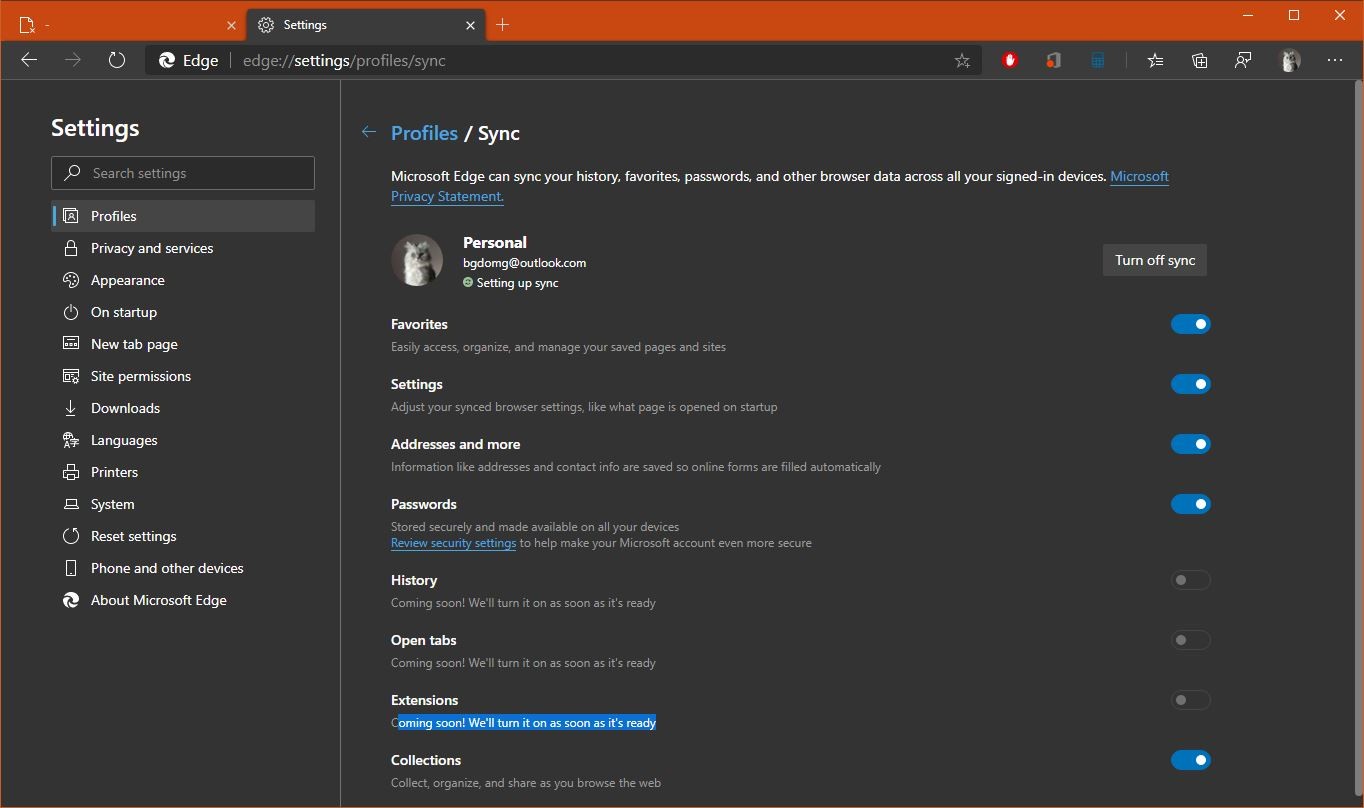The image size is (1364, 808).
Task: Open About Microsoft Edge page
Action: 183,600
